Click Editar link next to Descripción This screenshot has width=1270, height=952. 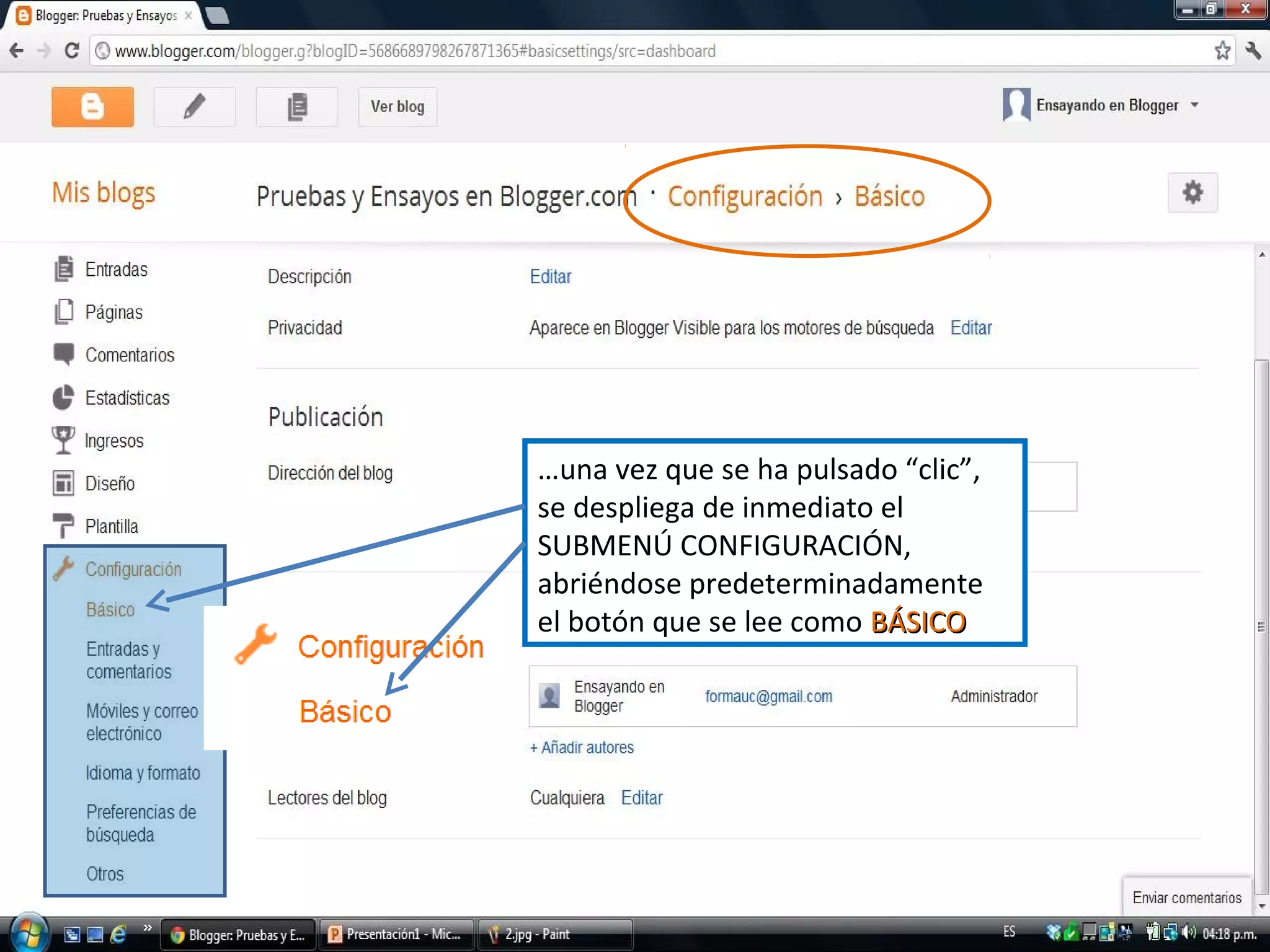[x=551, y=276]
